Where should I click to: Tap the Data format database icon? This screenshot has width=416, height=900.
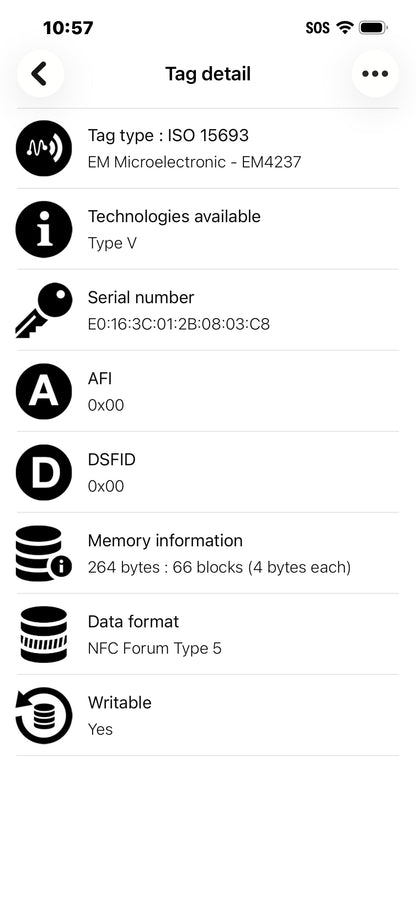point(44,634)
